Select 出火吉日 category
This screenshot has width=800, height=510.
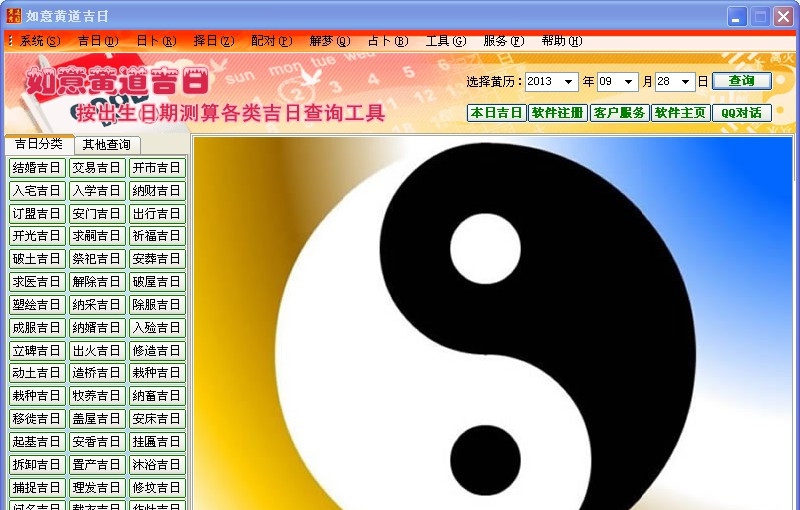pyautogui.click(x=97, y=350)
